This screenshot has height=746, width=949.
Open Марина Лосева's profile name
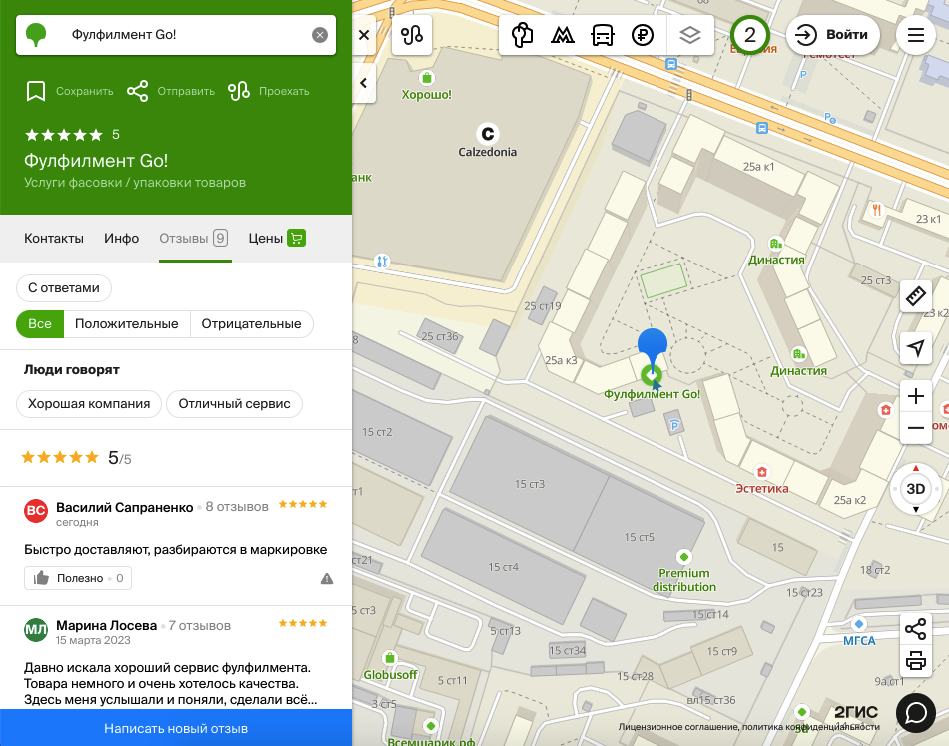(107, 626)
